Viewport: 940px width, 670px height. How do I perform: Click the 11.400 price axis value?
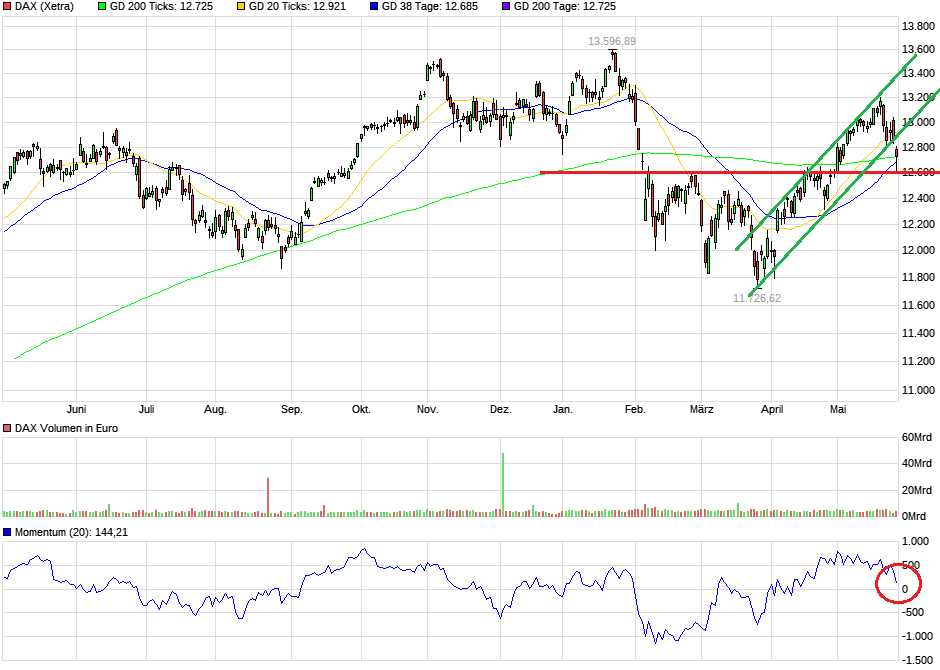(x=918, y=333)
